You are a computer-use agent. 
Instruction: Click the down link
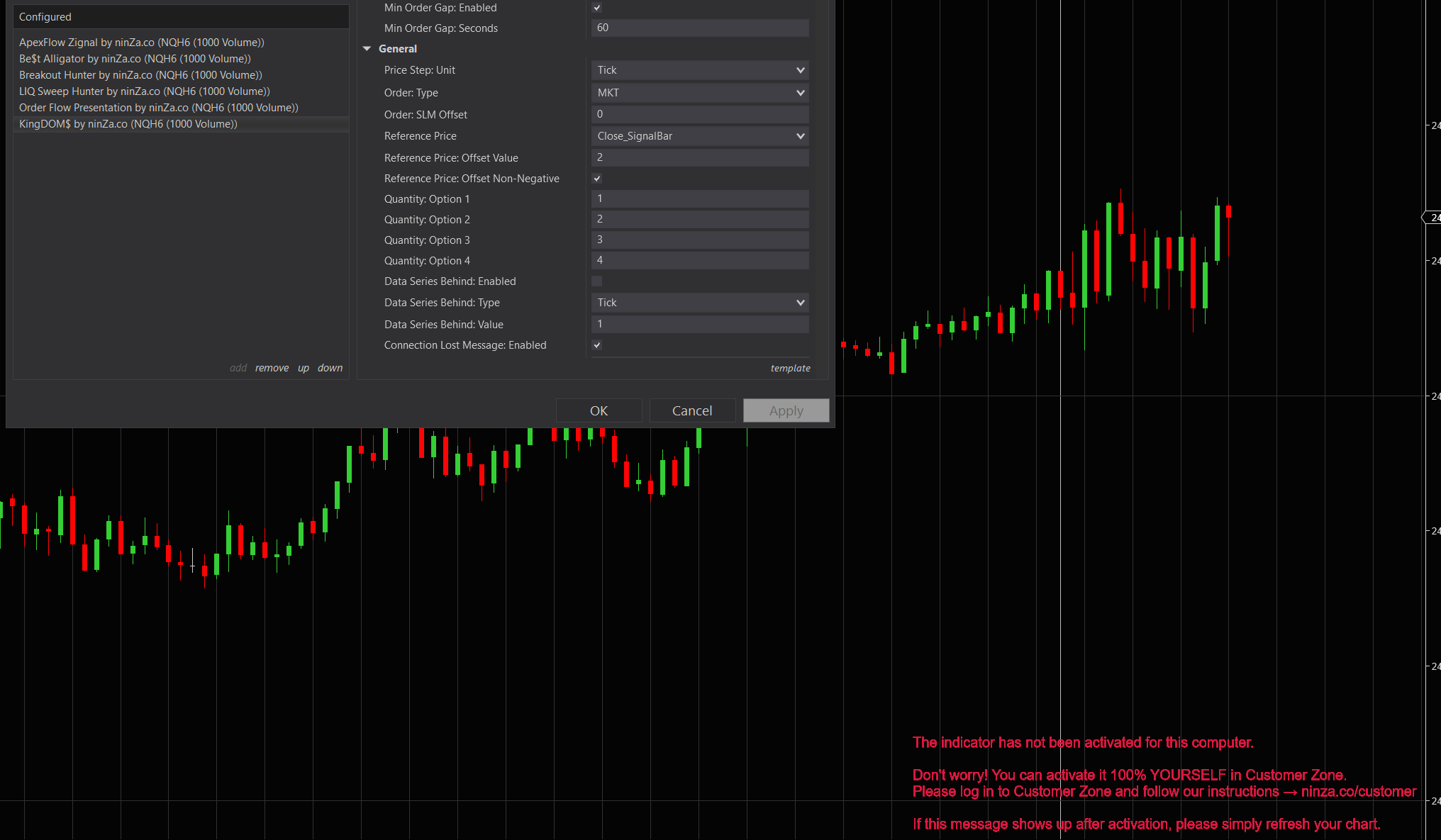coord(330,368)
